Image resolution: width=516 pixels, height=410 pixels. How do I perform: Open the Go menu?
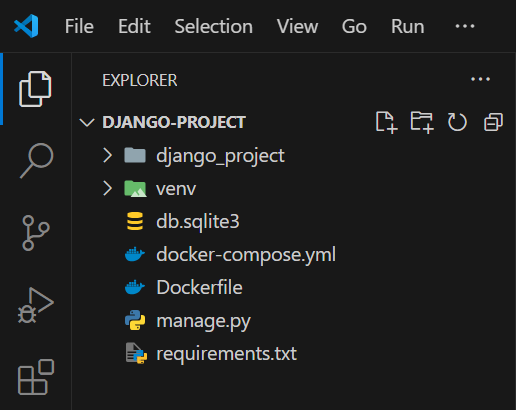coord(354,26)
